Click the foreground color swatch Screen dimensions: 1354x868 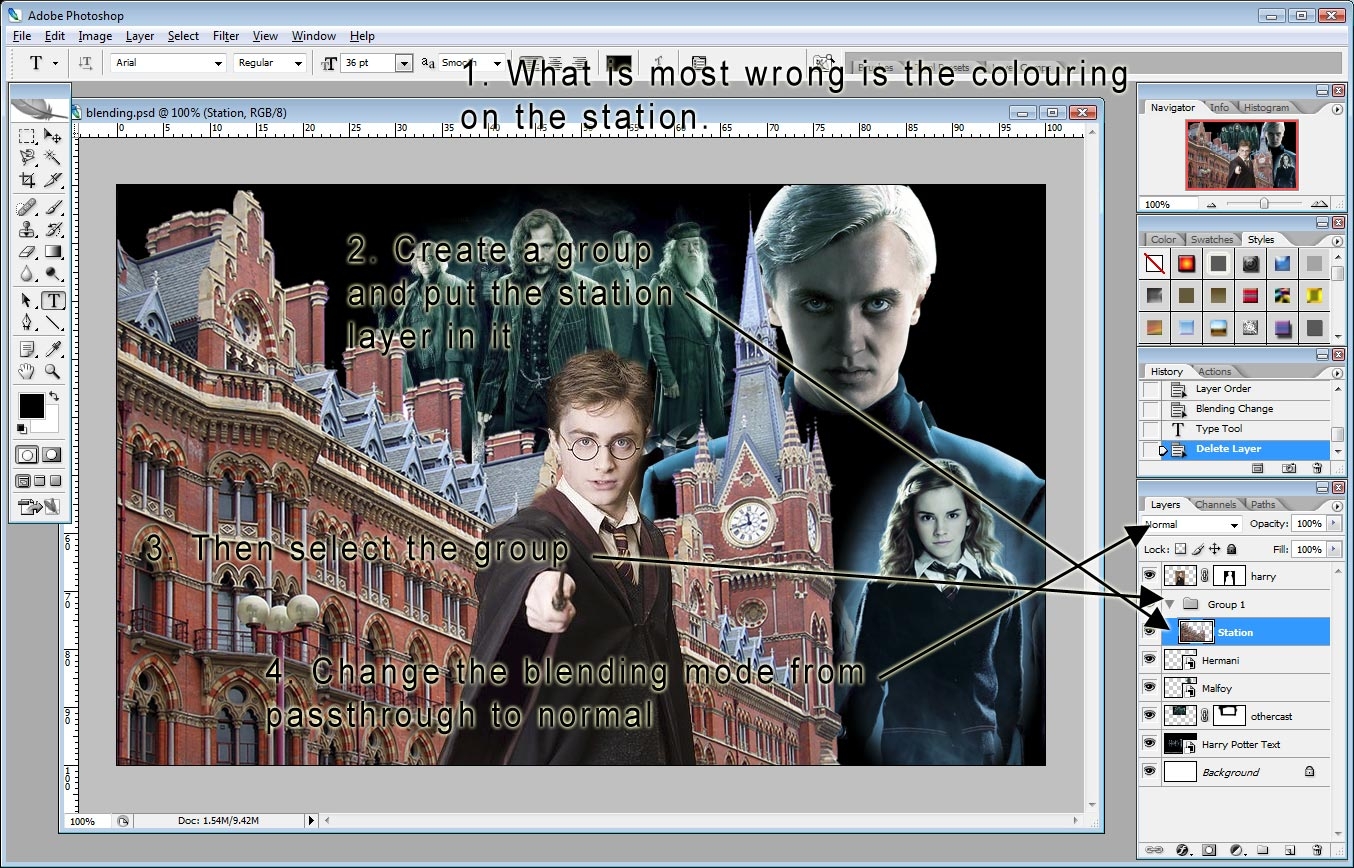(x=32, y=406)
